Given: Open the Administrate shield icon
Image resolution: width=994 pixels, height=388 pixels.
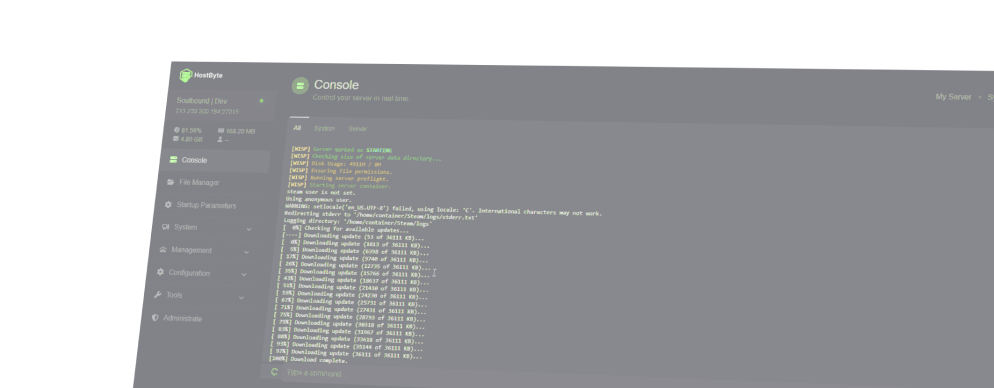Looking at the screenshot, I should click(155, 318).
